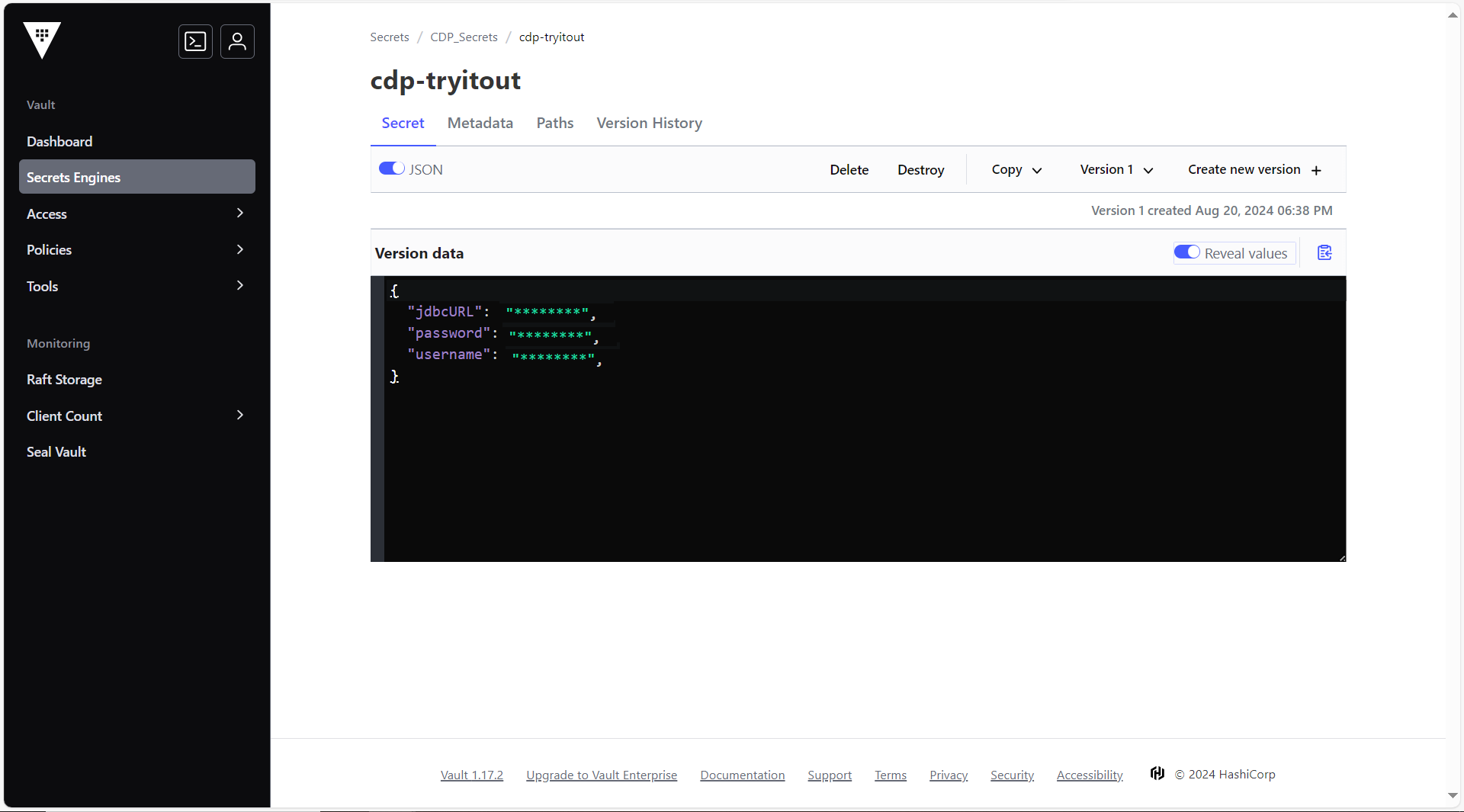The image size is (1464, 812).
Task: Open Upgrade to Vault Enterprise link
Action: click(602, 775)
